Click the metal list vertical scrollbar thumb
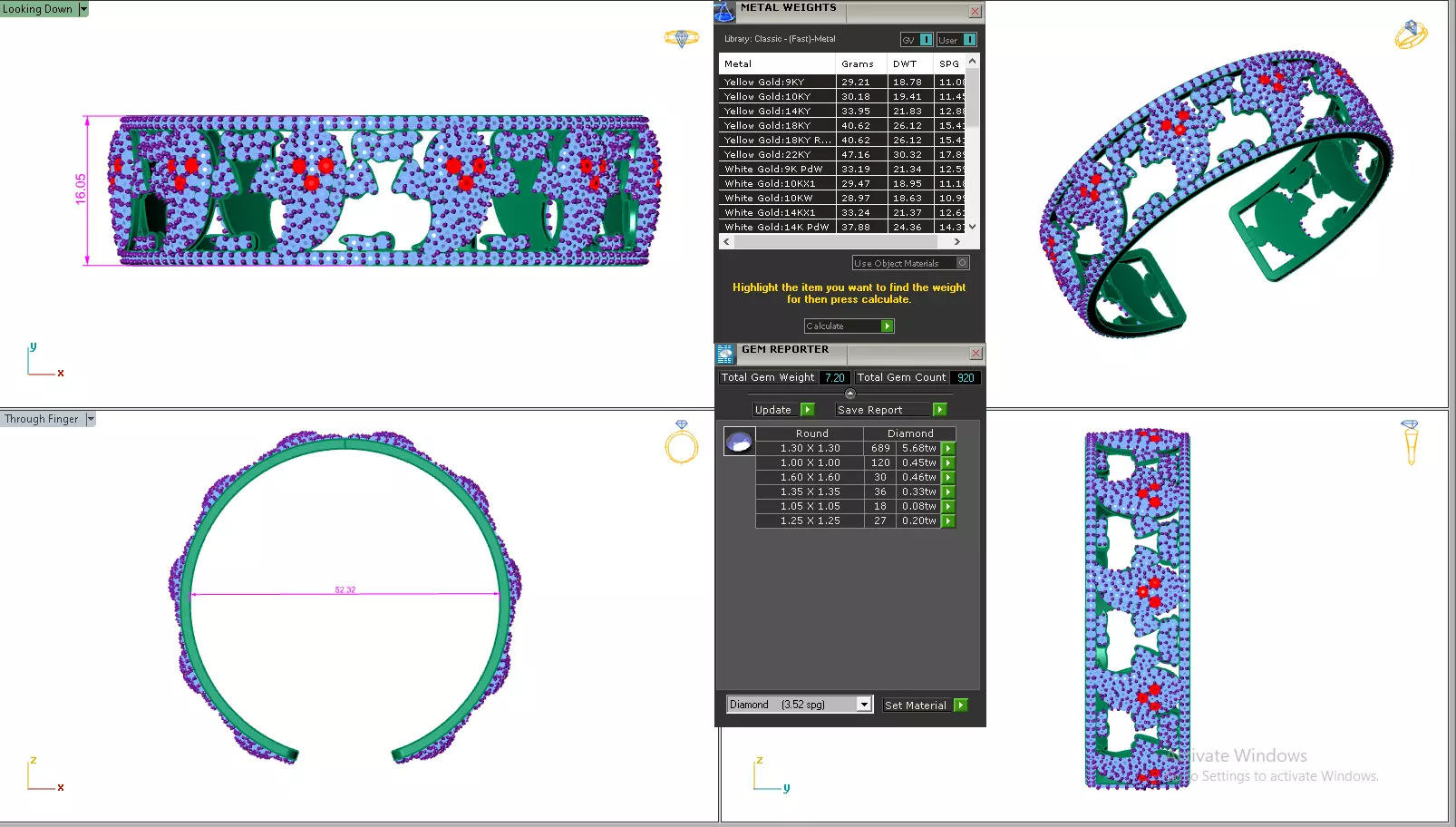This screenshot has height=827, width=1456. [x=972, y=98]
